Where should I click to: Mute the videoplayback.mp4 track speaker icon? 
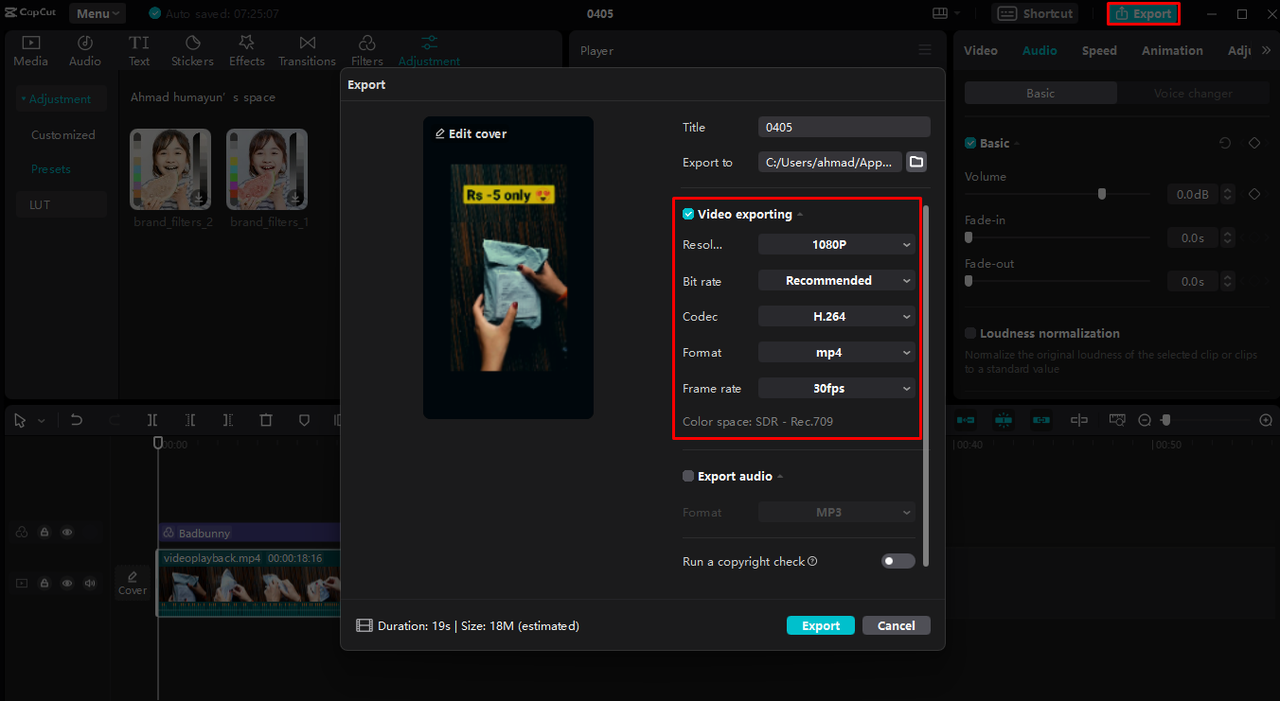90,583
